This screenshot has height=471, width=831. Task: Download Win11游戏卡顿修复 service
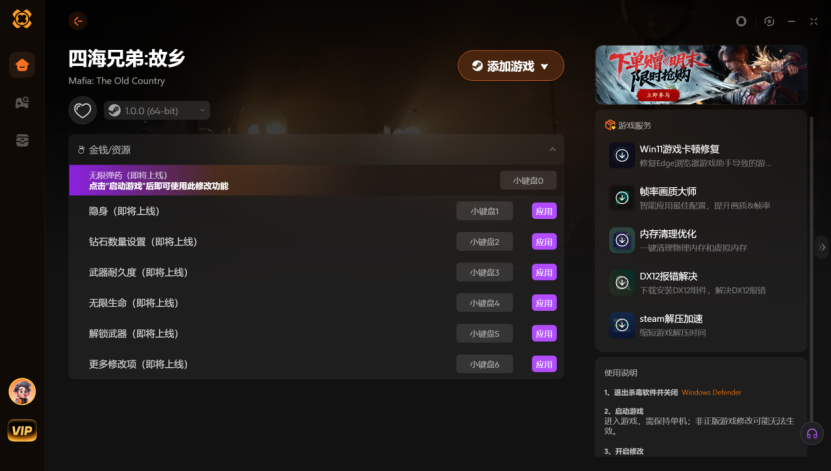click(x=622, y=155)
